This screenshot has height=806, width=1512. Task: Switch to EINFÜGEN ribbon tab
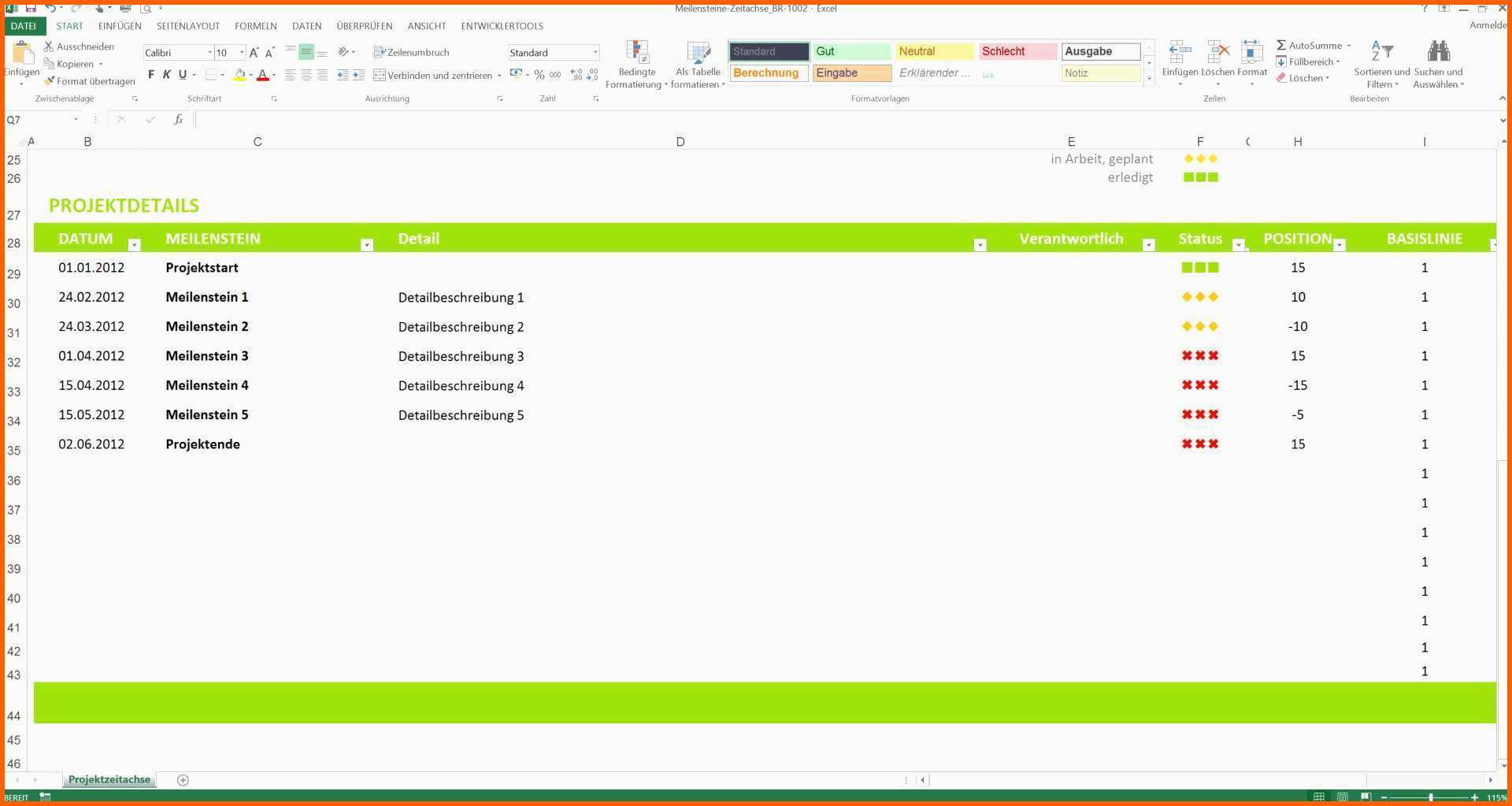tap(120, 26)
